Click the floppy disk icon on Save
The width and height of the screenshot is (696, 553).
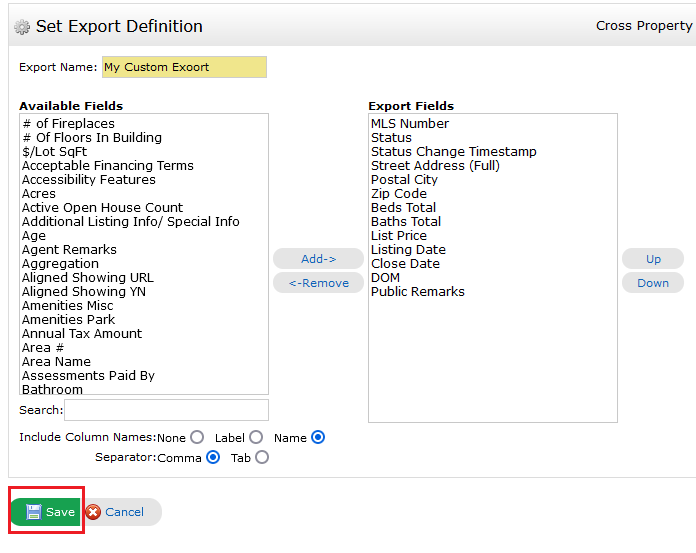(34, 512)
